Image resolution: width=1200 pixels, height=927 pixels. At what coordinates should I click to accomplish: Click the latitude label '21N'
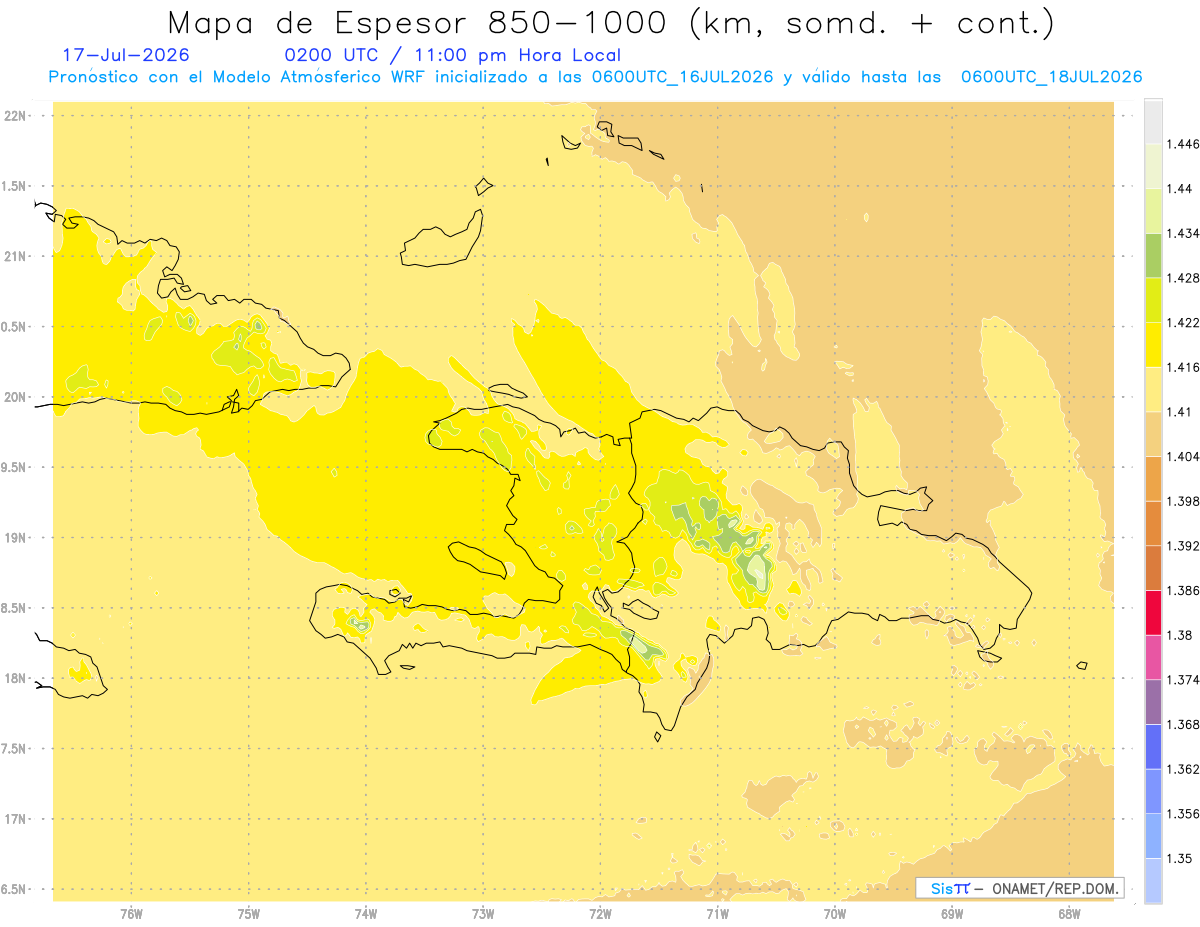[14, 256]
